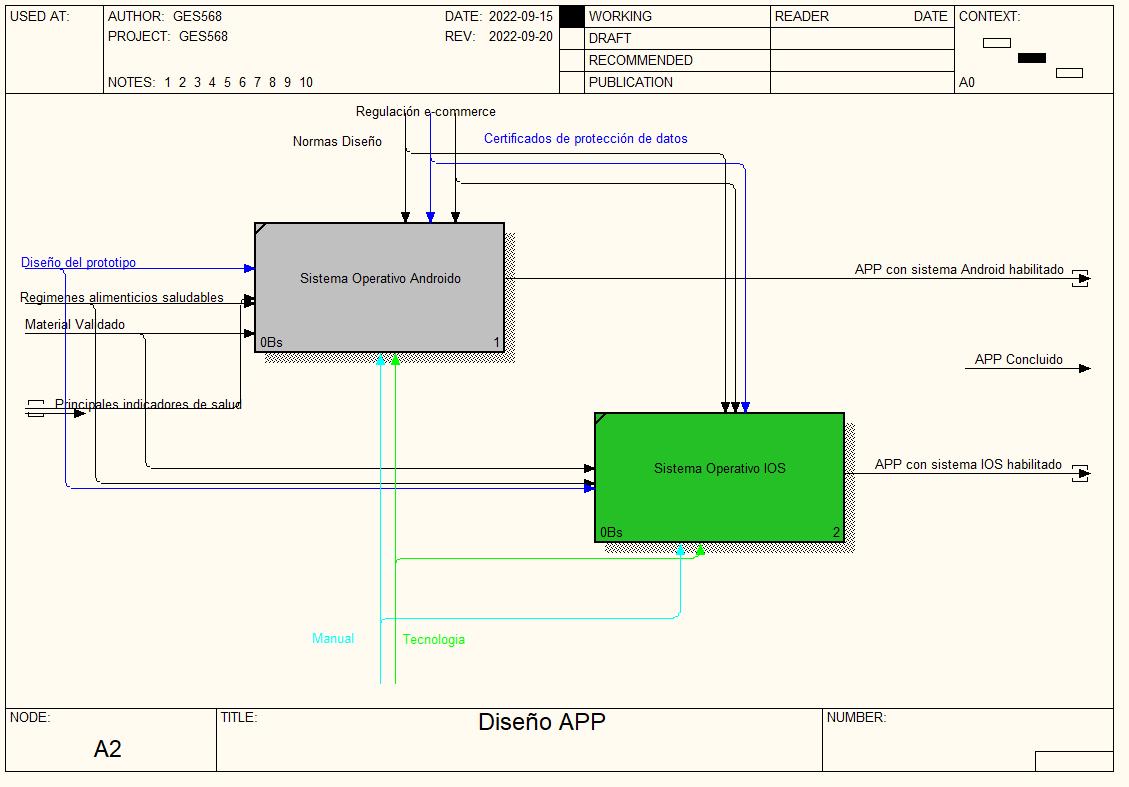This screenshot has height=787, width=1129.
Task: Click the tunnel icon on Android output arrow
Action: click(1079, 279)
